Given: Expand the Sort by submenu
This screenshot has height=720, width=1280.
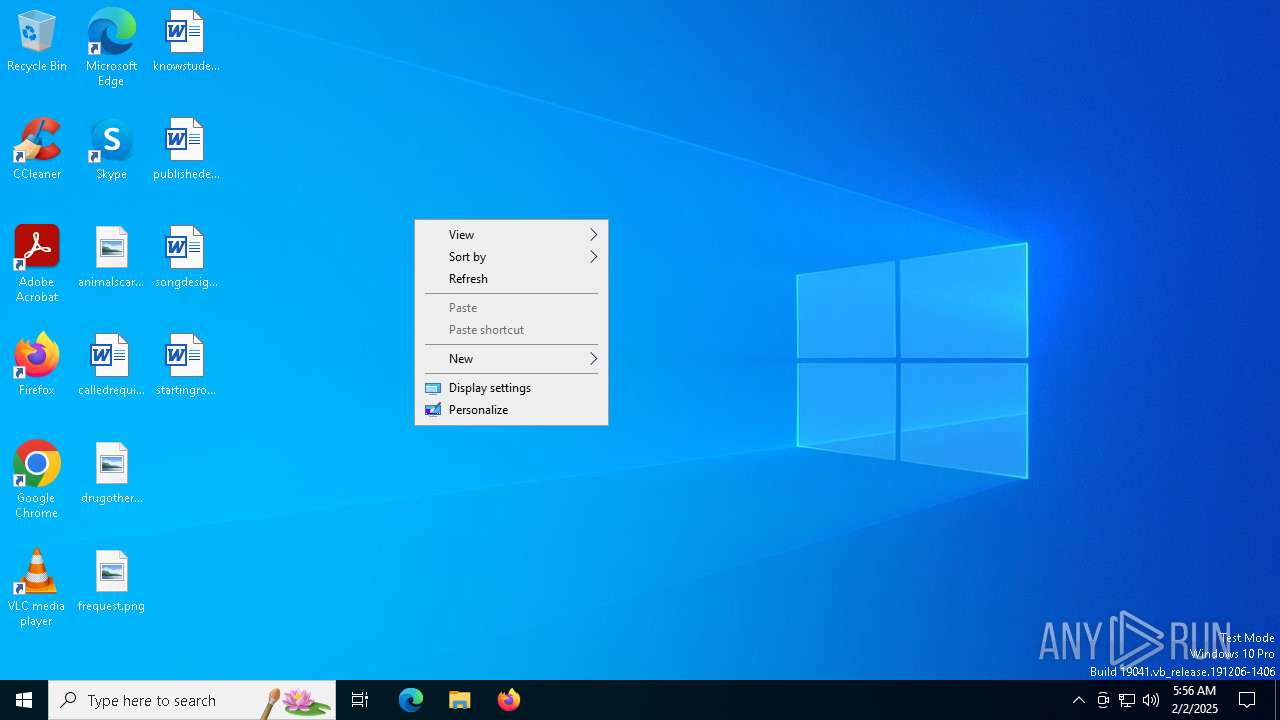Looking at the screenshot, I should tap(511, 257).
